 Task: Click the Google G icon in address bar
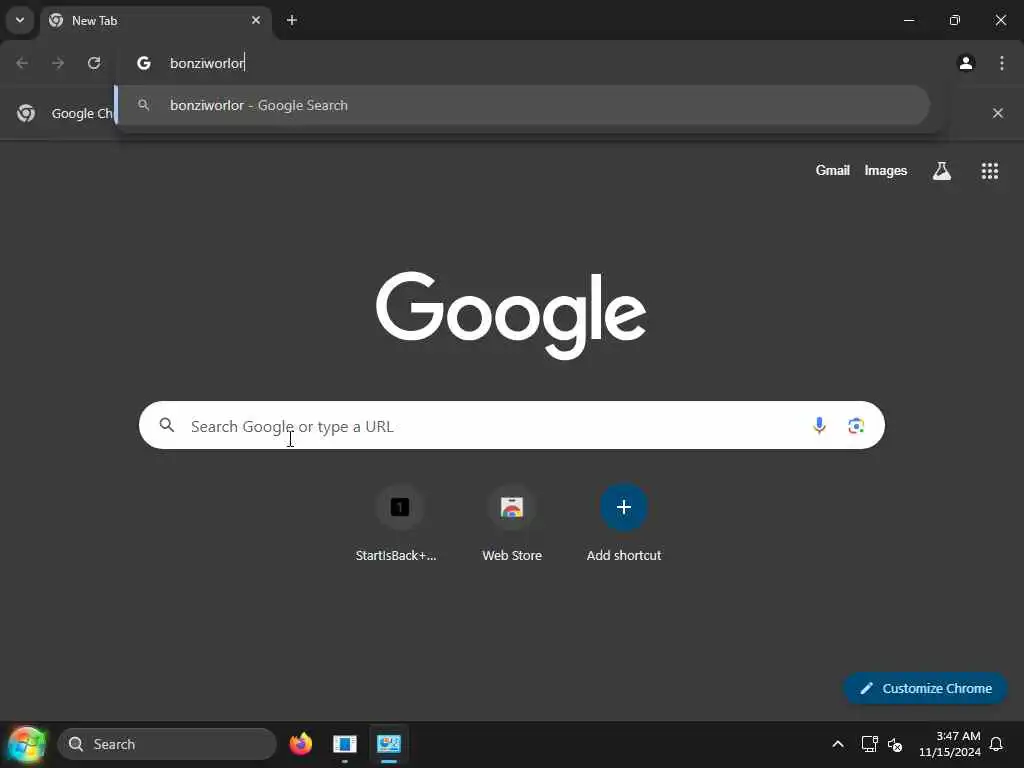(144, 63)
